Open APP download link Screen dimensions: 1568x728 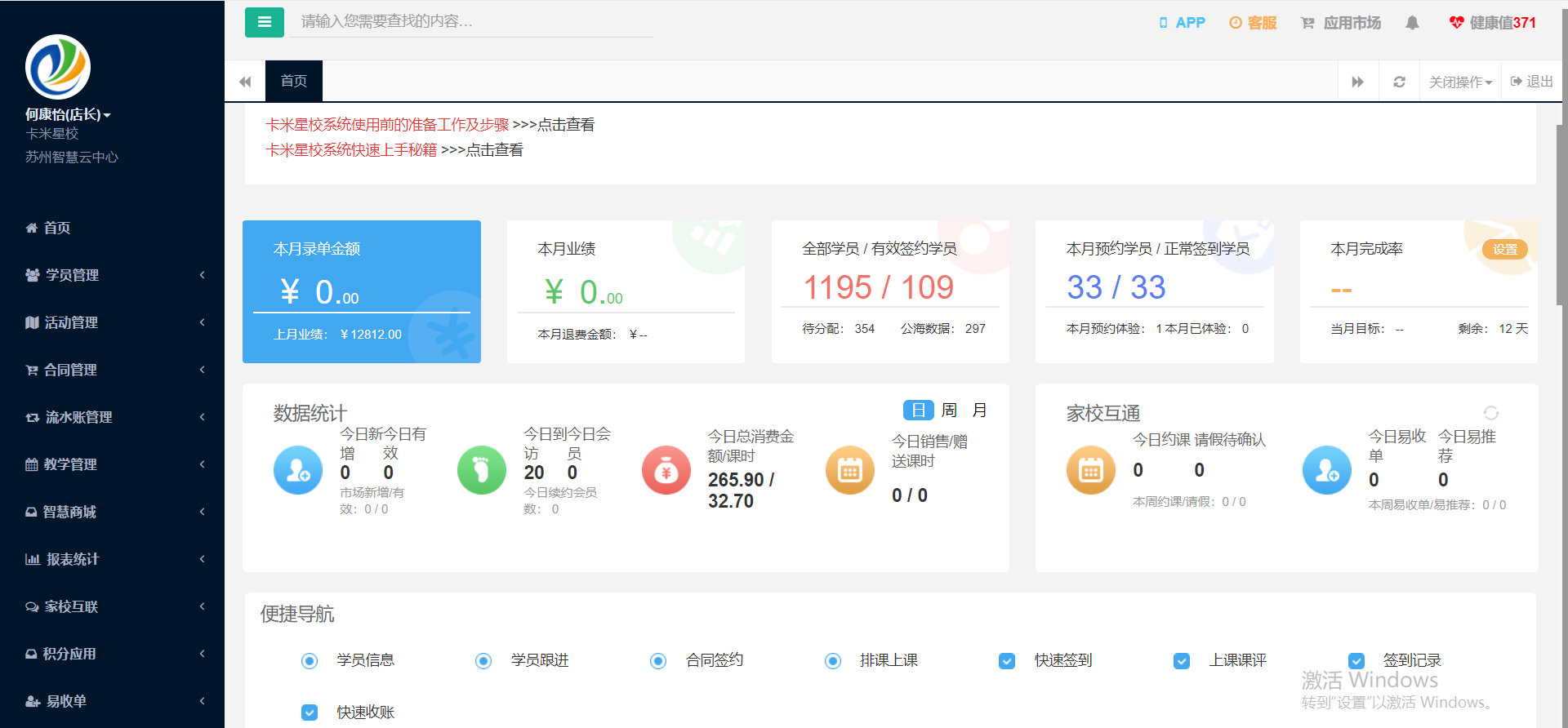pos(1182,23)
